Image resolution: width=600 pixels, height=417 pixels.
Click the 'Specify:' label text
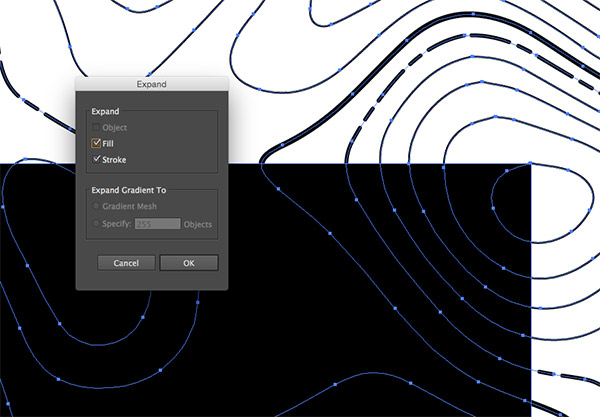117,224
